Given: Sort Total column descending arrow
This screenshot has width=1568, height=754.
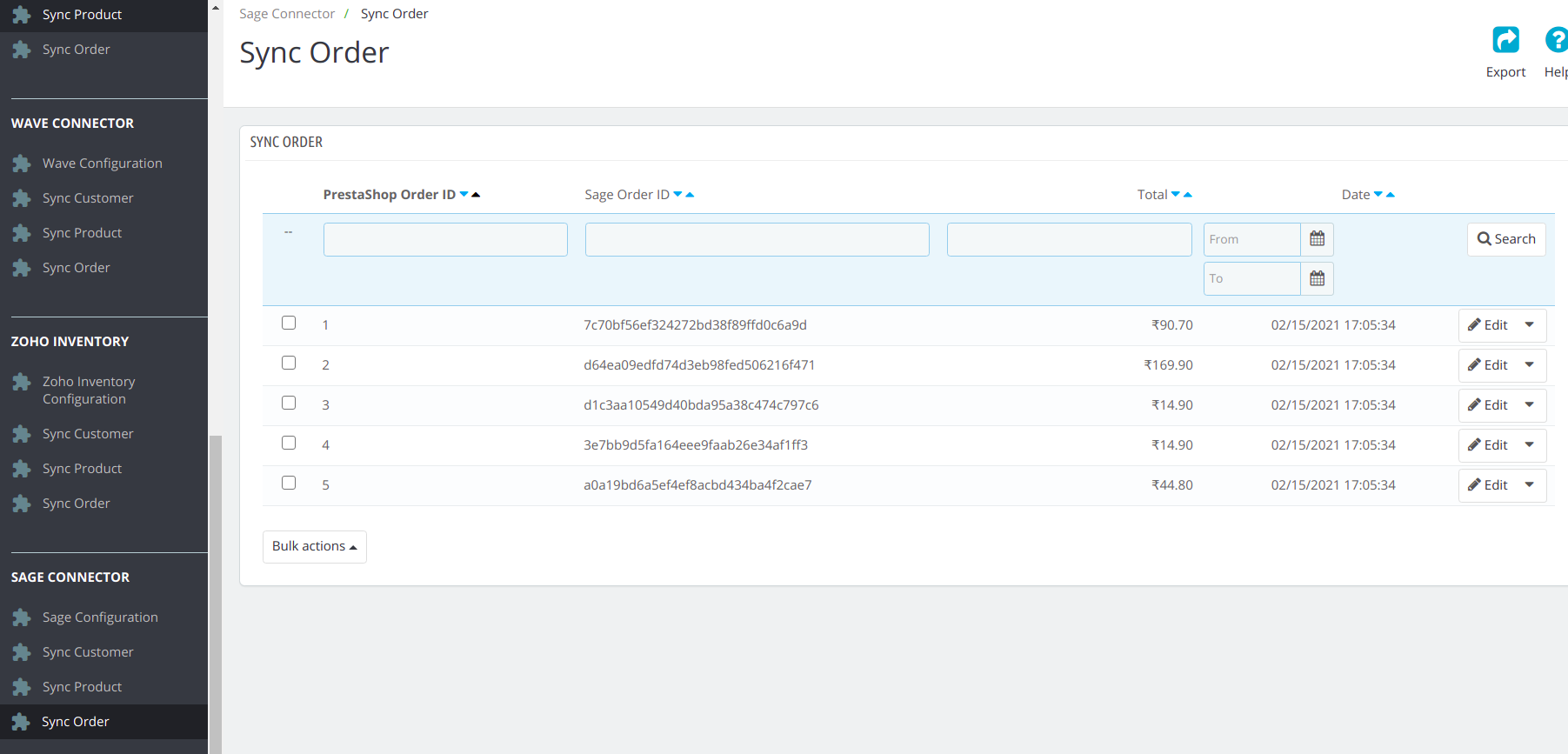Looking at the screenshot, I should [1176, 194].
